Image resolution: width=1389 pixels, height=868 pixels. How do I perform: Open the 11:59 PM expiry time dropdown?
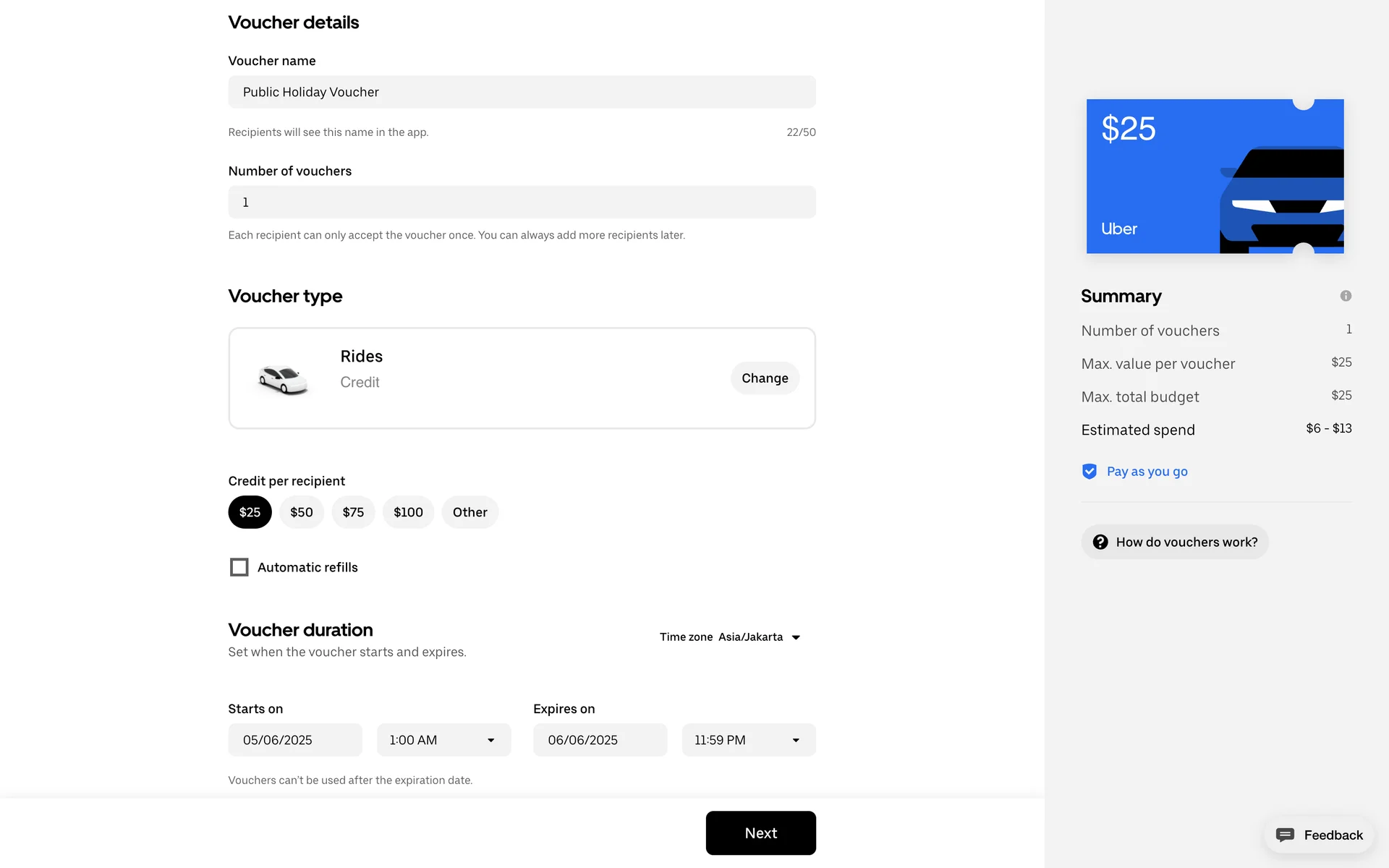748,740
